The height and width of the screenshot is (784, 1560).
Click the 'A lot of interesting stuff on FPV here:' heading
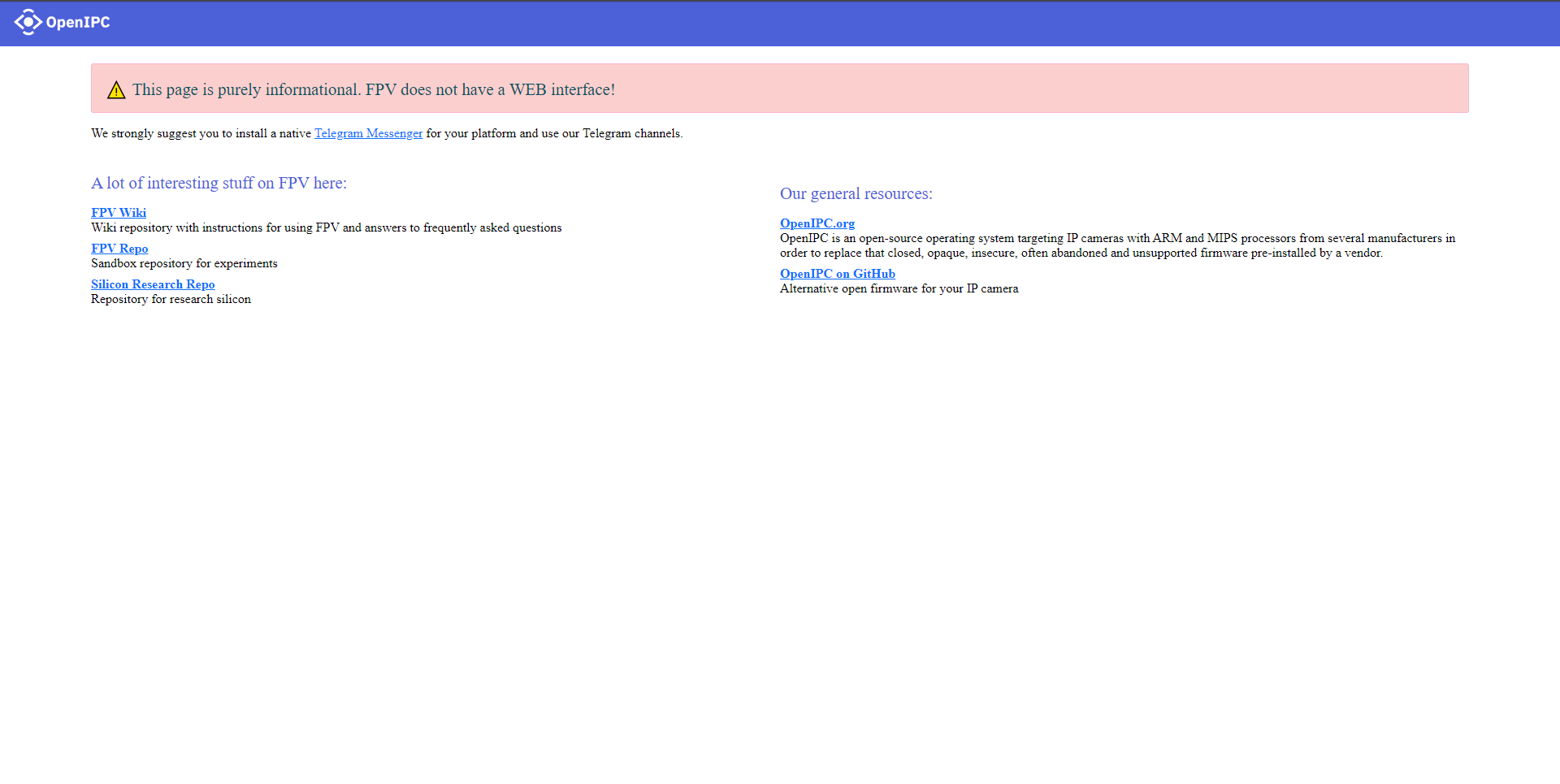click(x=219, y=183)
